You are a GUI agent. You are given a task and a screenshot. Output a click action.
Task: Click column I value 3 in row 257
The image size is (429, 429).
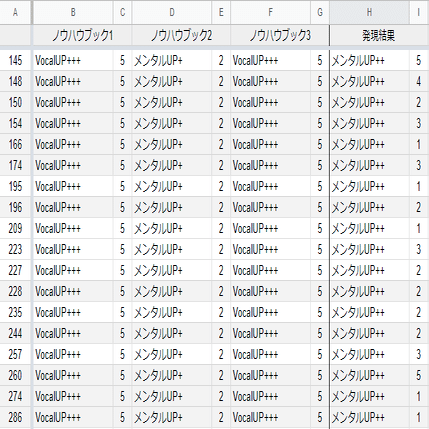tap(419, 354)
